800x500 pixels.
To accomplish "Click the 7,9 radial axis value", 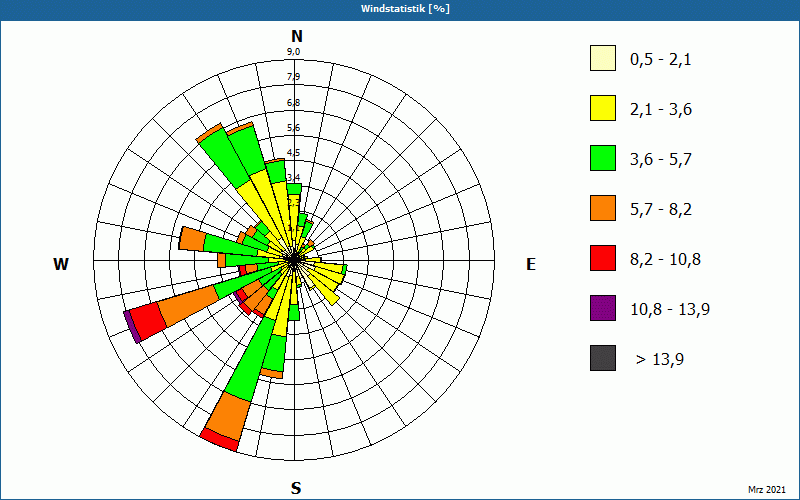I will tap(293, 77).
